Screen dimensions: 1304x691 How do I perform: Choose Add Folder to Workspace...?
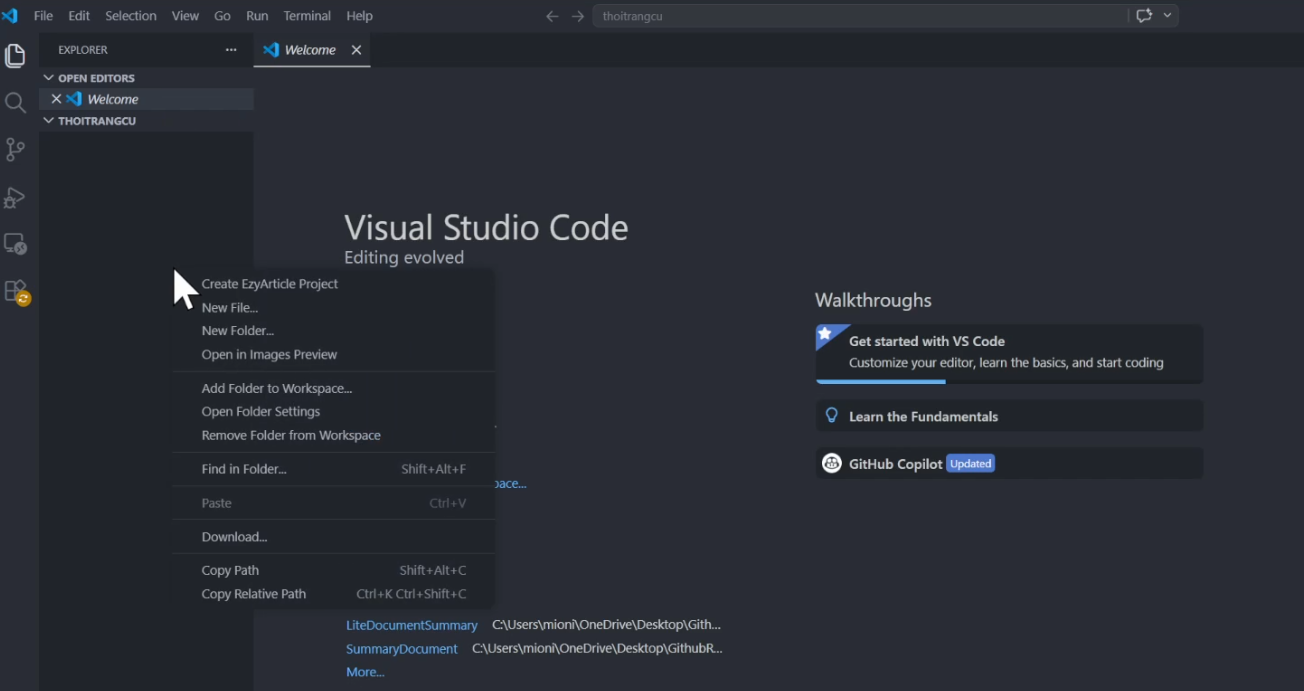pyautogui.click(x=334, y=388)
